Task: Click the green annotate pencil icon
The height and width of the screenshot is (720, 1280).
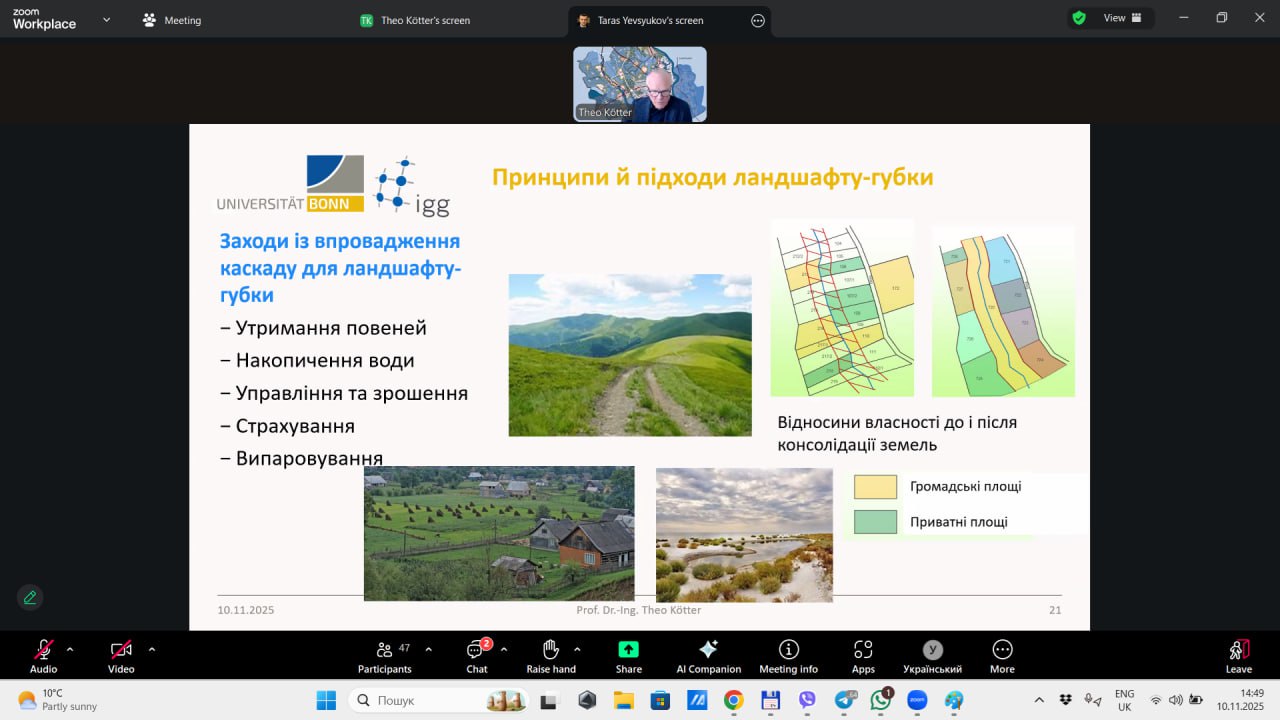Action: point(30,597)
